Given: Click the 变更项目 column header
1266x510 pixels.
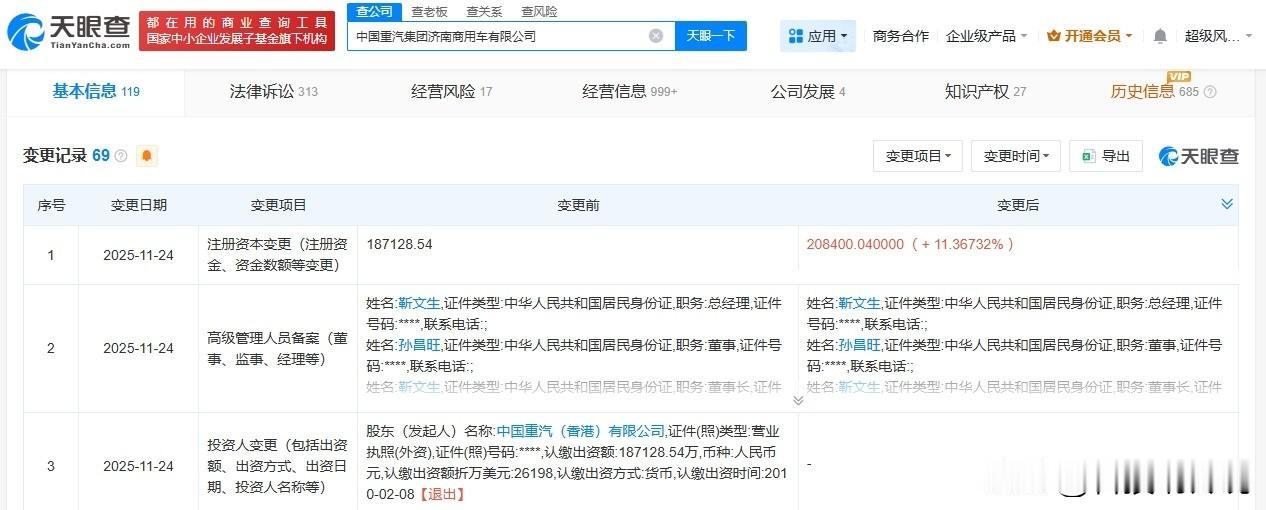Looking at the screenshot, I should pyautogui.click(x=278, y=205).
